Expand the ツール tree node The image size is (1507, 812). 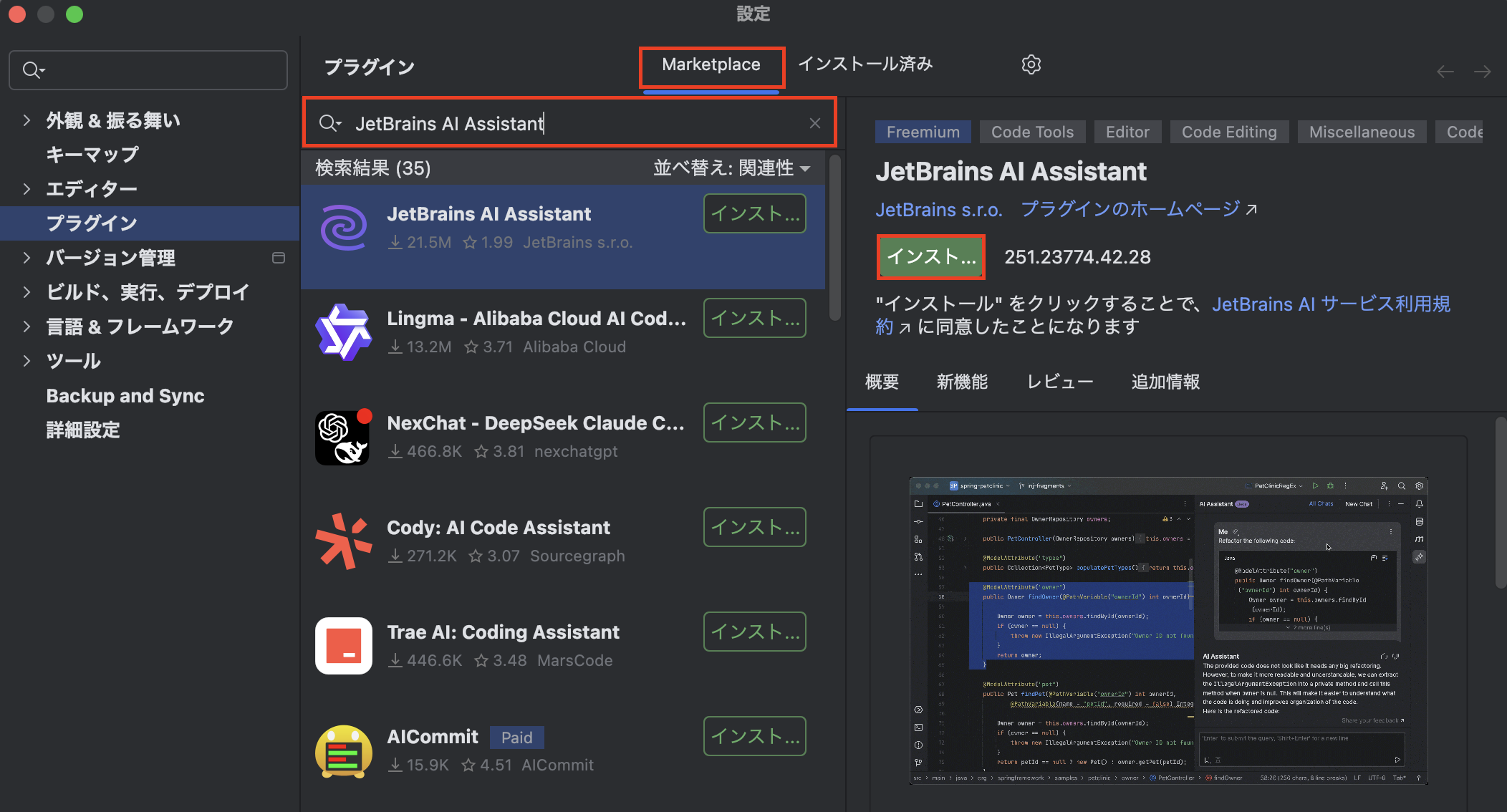click(27, 361)
